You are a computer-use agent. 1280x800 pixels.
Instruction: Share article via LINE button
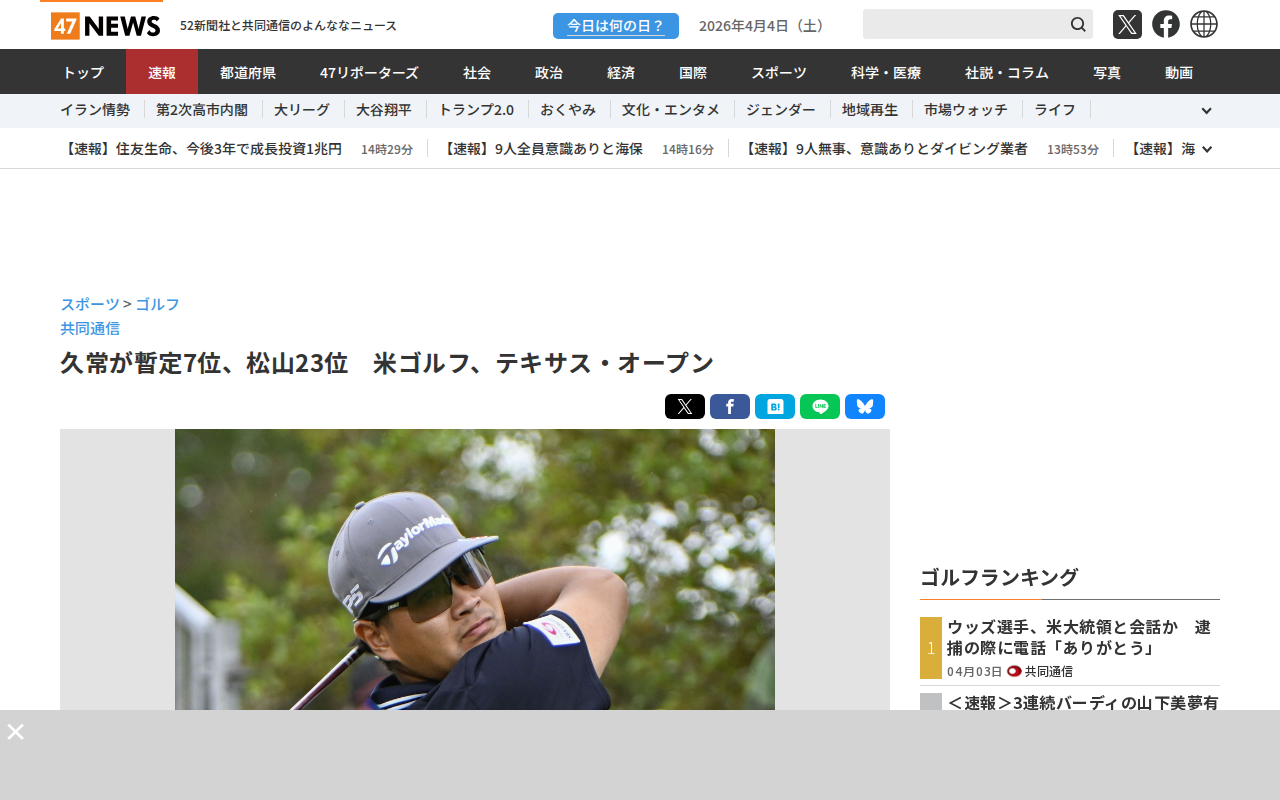(820, 407)
